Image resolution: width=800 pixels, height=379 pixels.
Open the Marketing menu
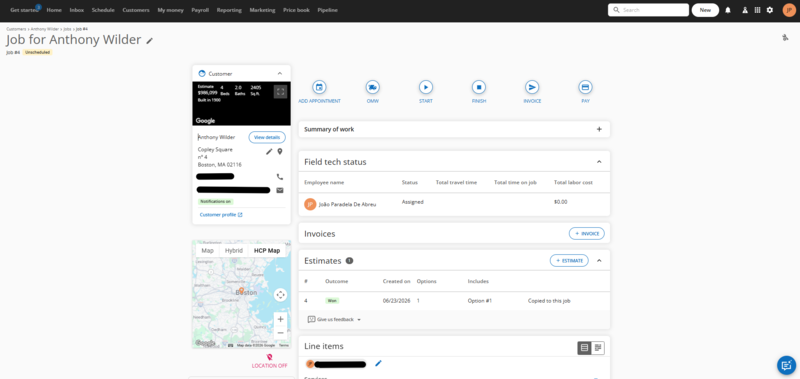point(262,10)
